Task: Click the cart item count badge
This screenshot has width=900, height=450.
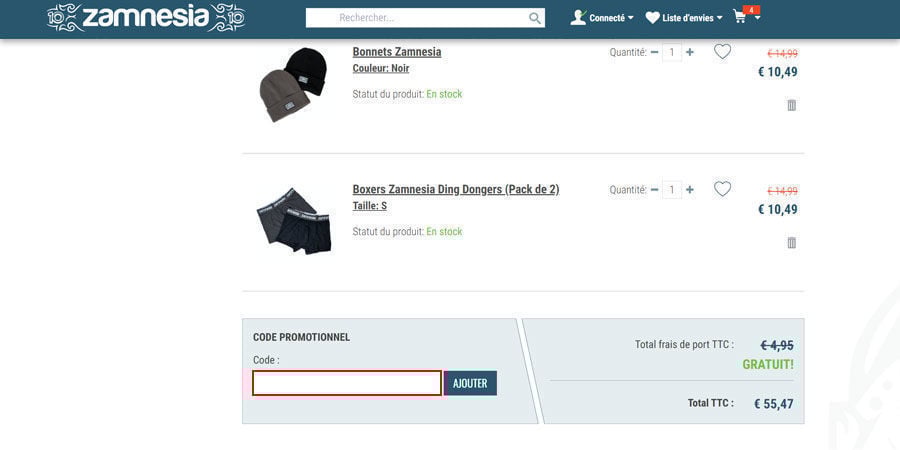Action: click(751, 10)
